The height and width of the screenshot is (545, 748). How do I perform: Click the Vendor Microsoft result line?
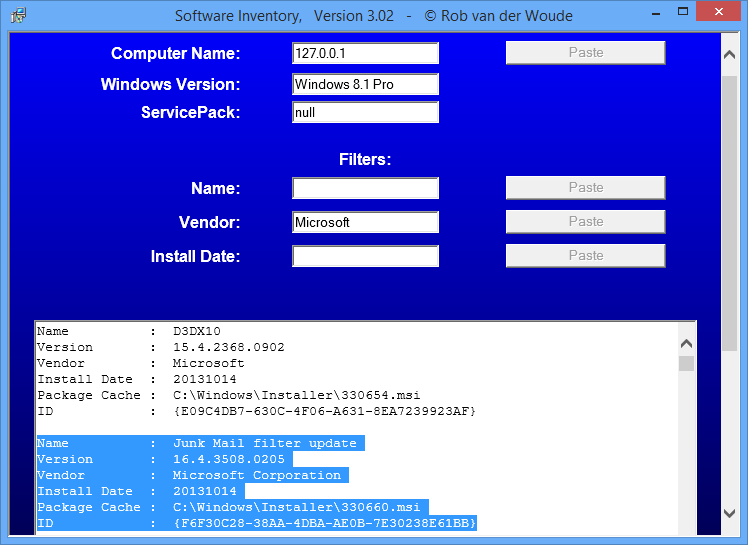[x=141, y=363]
